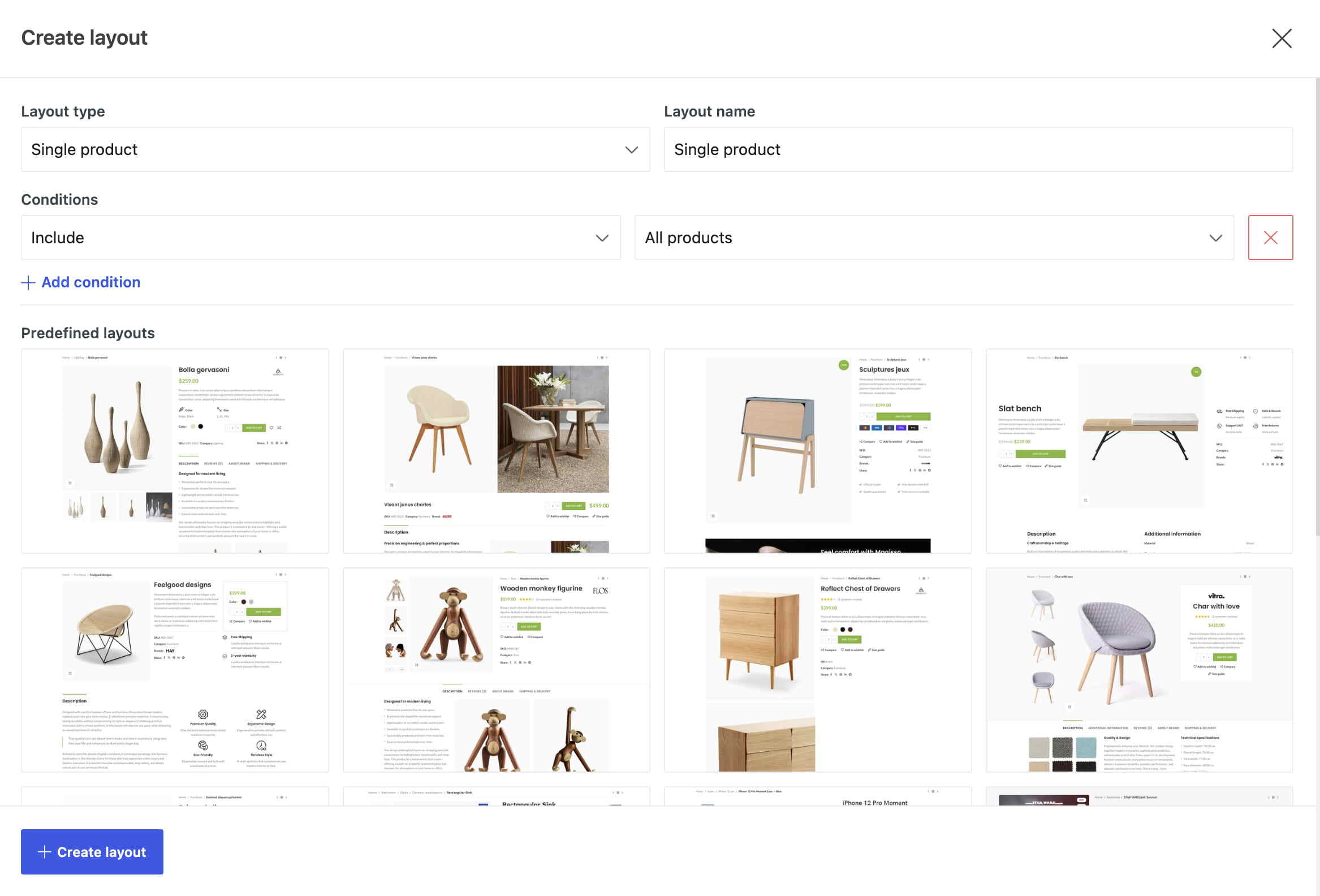
Task: Select the Bolla gervasoni predefined layout
Action: pyautogui.click(x=175, y=451)
